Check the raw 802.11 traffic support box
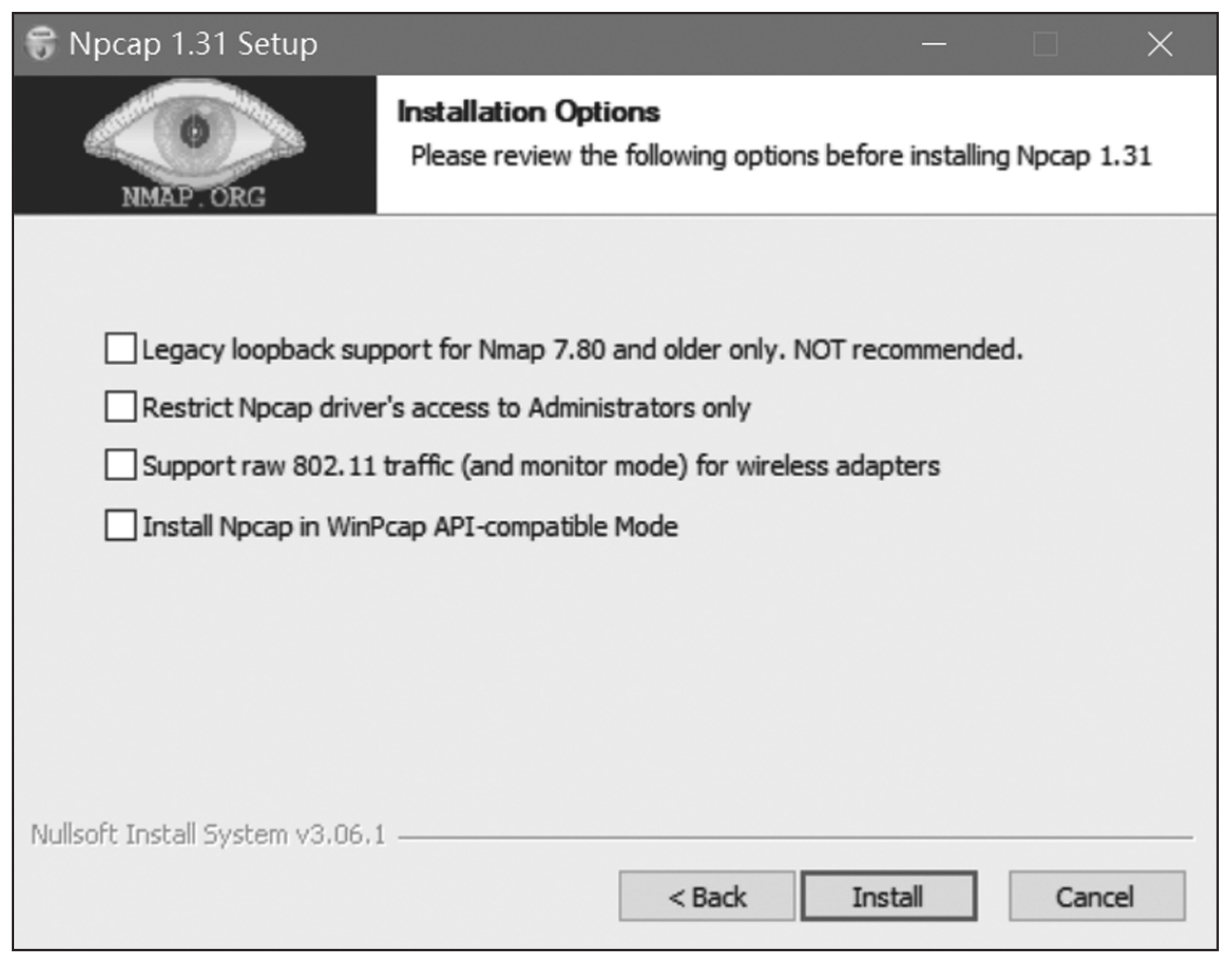Viewport: 1226px width, 958px height. pos(120,466)
